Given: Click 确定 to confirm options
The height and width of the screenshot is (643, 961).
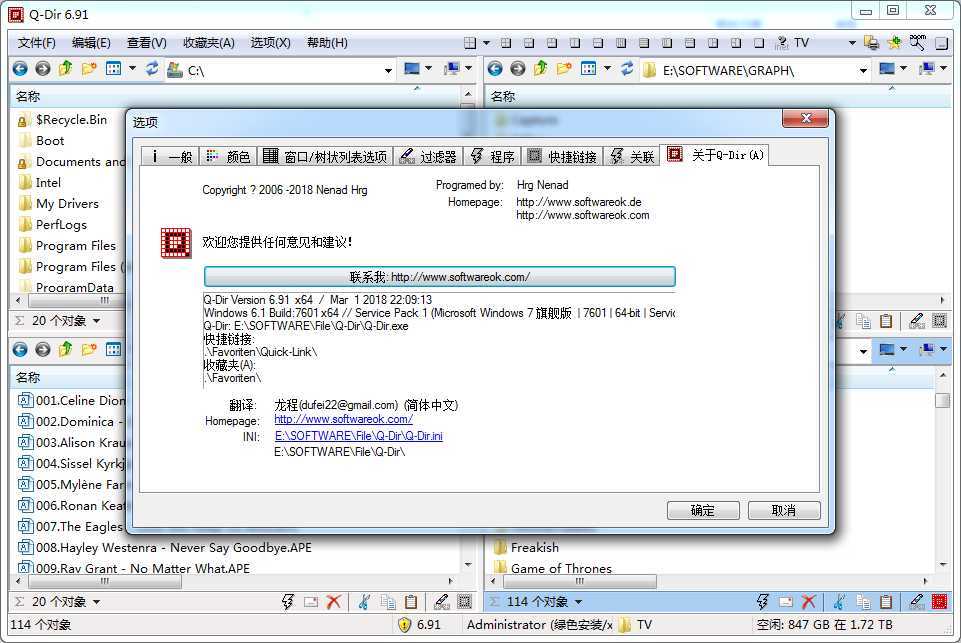Looking at the screenshot, I should 703,511.
